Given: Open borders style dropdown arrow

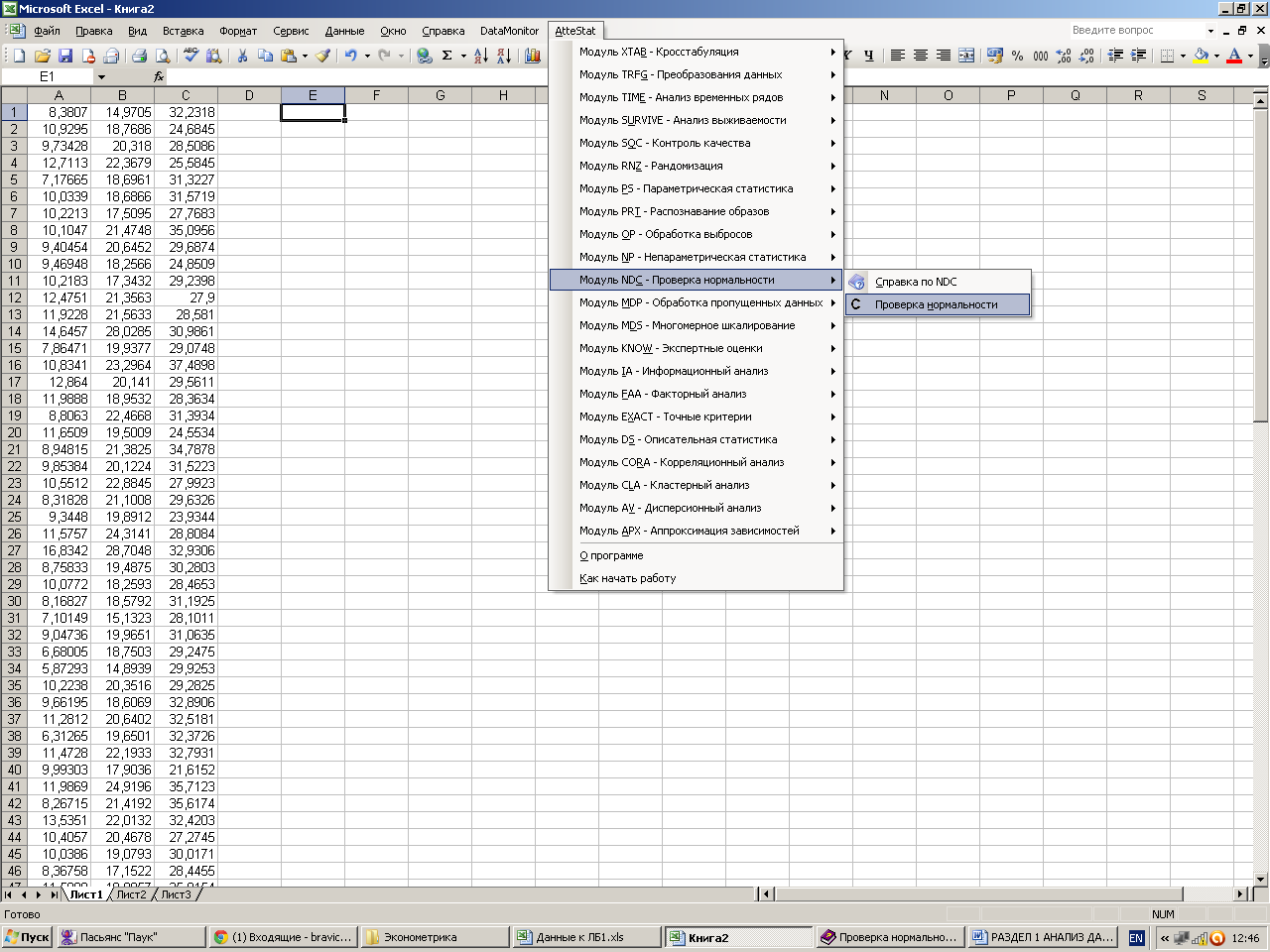Looking at the screenshot, I should (x=1183, y=56).
